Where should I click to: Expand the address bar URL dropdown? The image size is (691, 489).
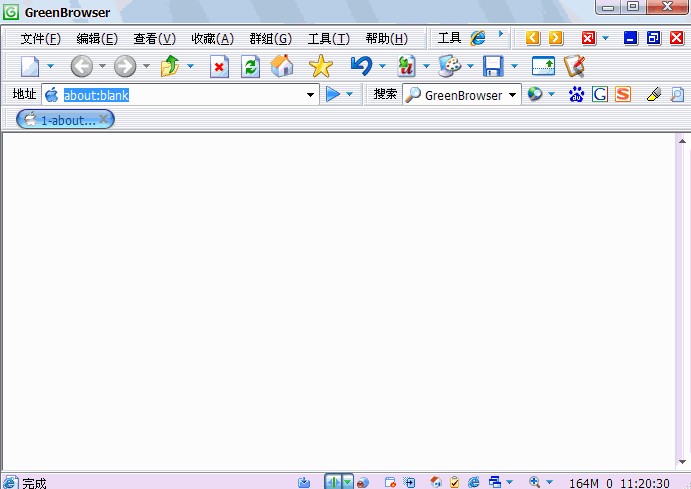coord(311,95)
